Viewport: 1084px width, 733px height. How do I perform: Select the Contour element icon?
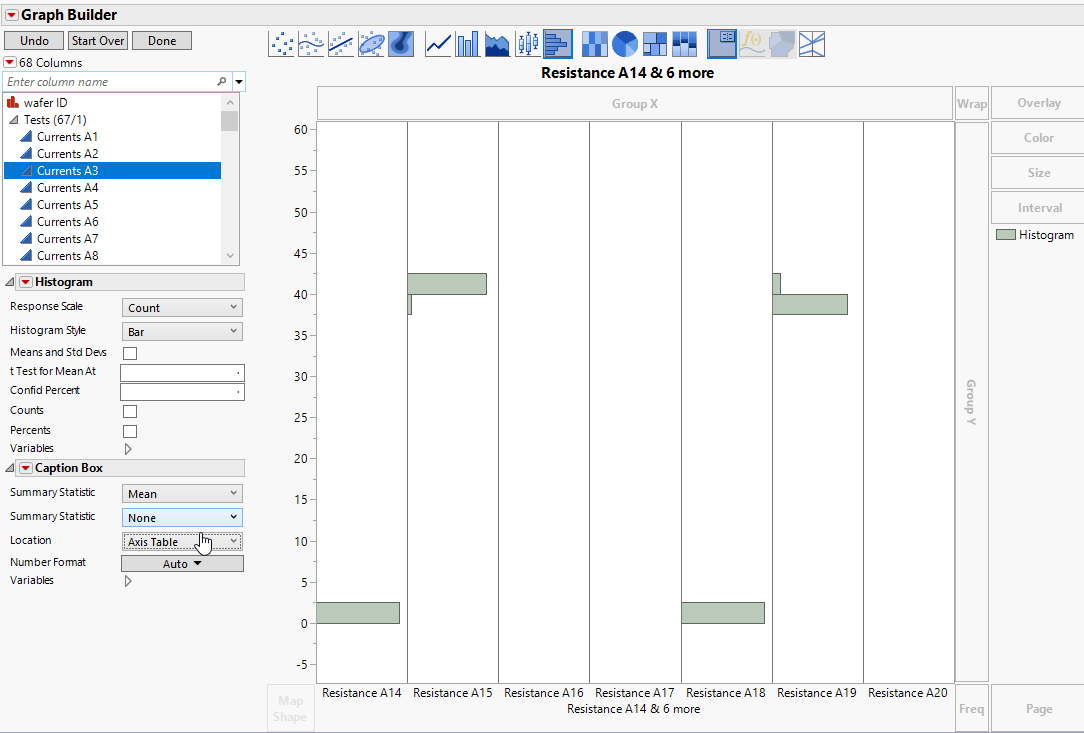coord(401,43)
